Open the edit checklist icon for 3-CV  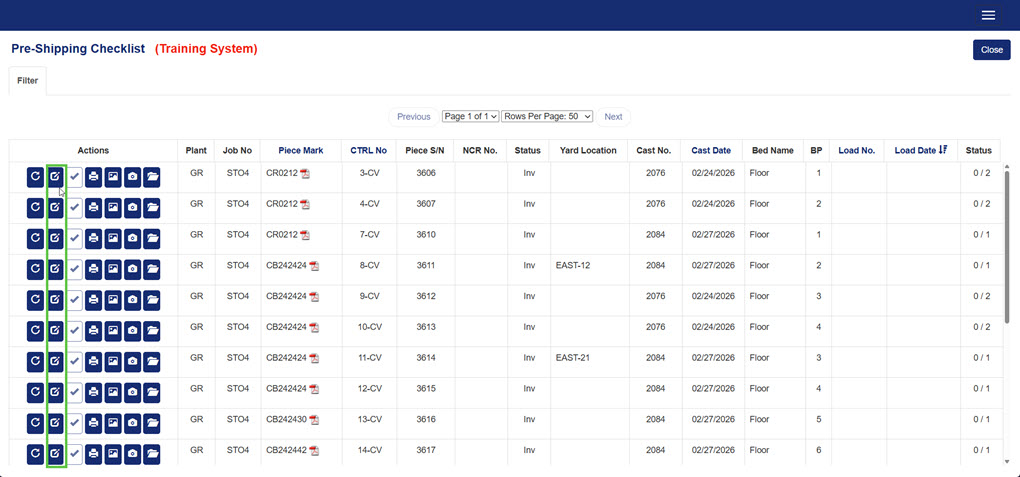56,177
